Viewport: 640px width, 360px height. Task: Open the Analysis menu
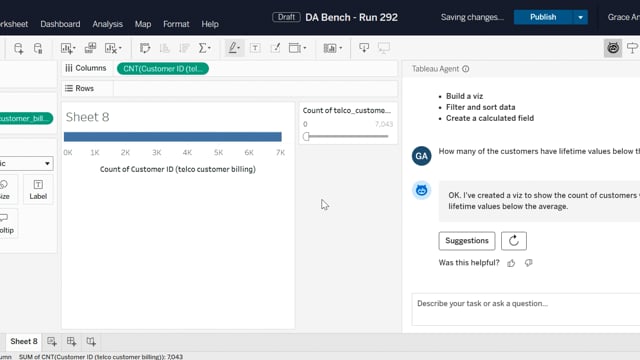pos(107,24)
